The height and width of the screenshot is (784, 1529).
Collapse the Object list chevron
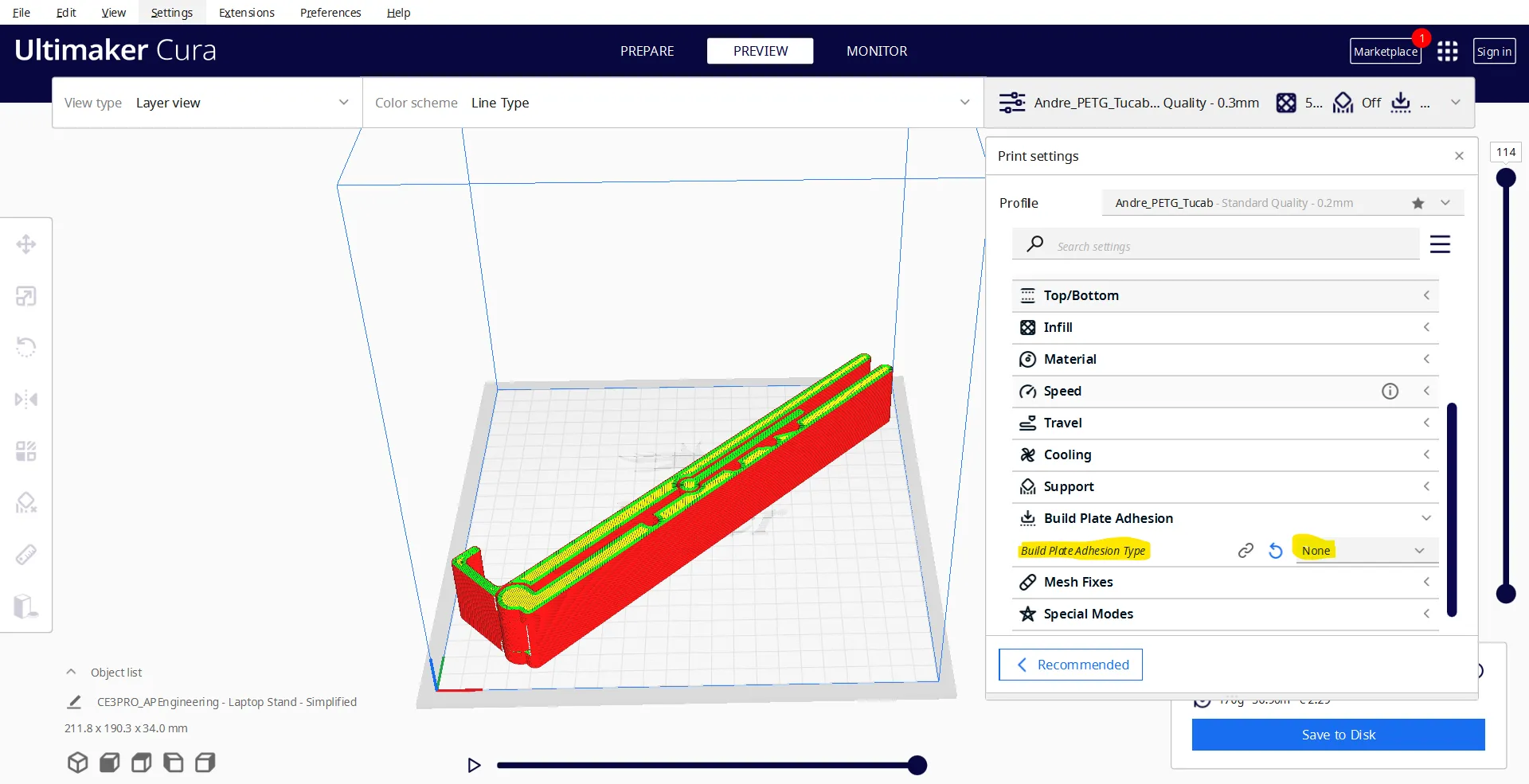[x=71, y=672]
